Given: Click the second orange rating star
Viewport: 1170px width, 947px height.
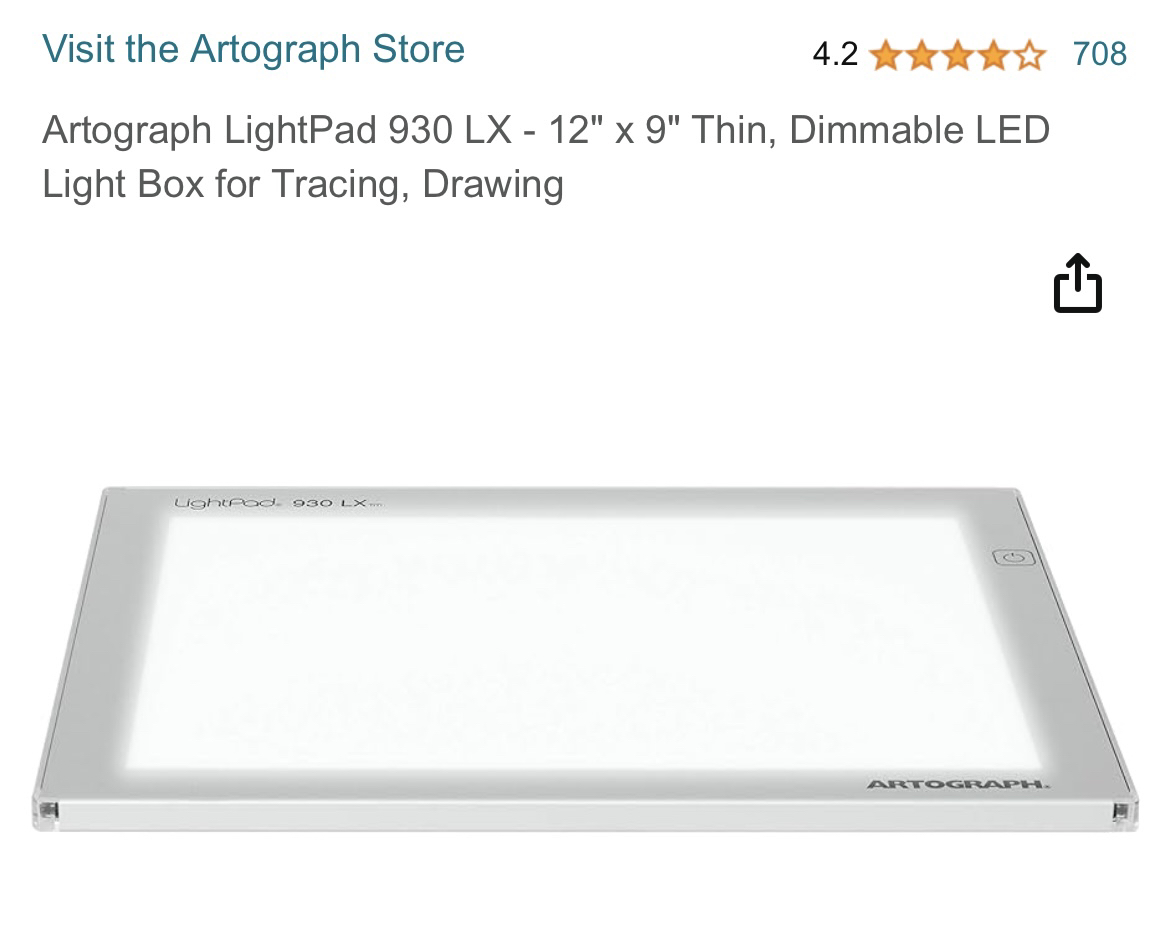Looking at the screenshot, I should point(922,54).
